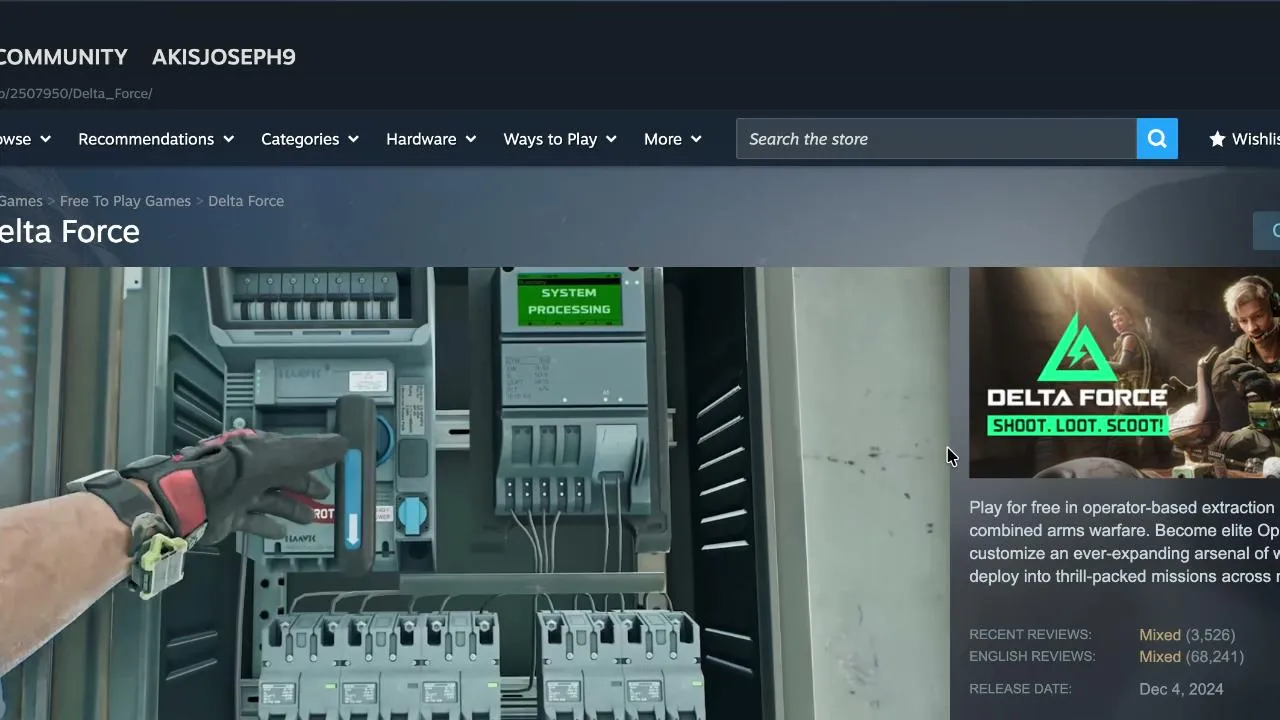
Task: Open the AKISJOSEPH9 profile menu
Action: pyautogui.click(x=224, y=57)
